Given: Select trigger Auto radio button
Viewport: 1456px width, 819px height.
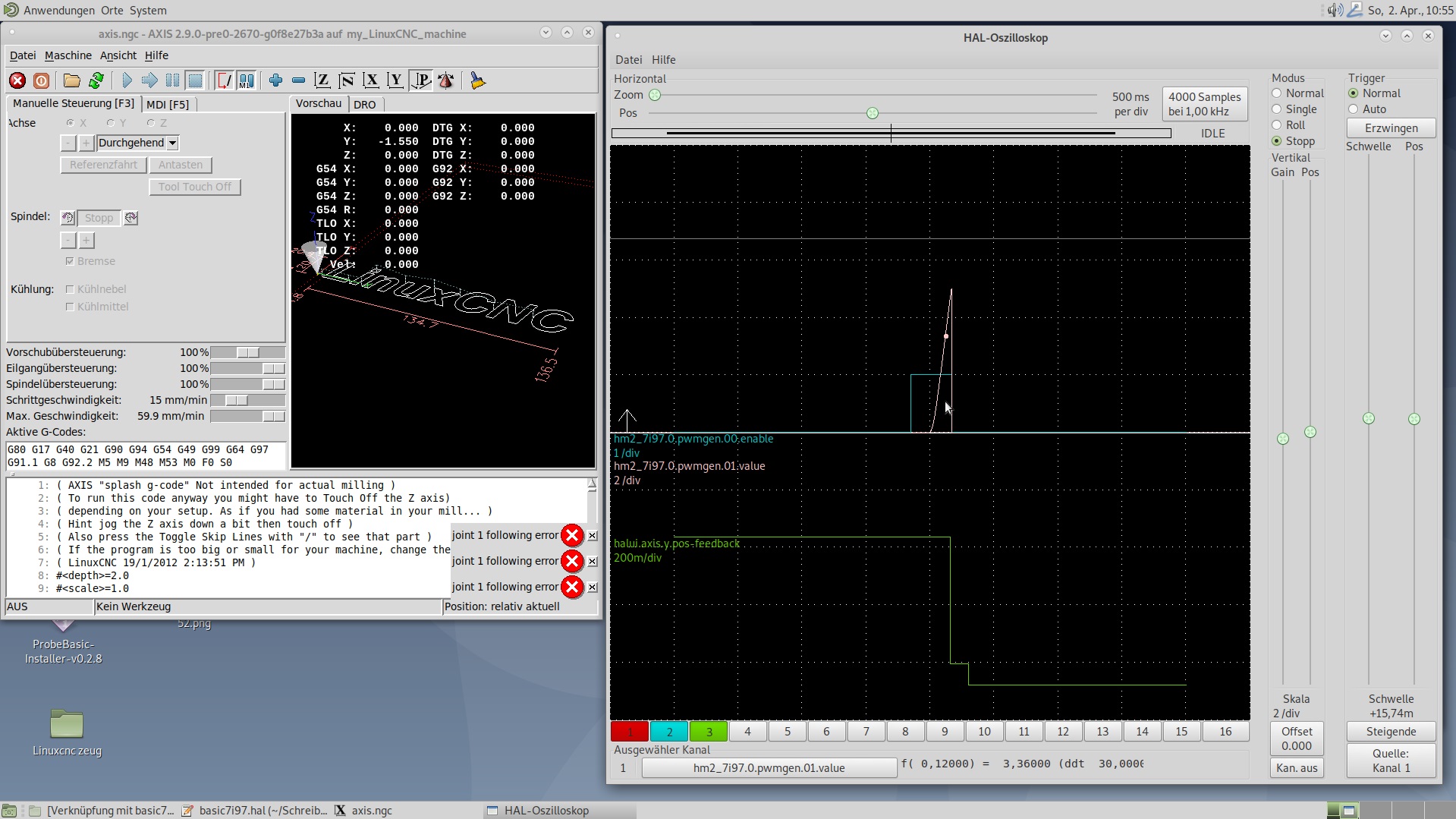Looking at the screenshot, I should (x=1353, y=109).
